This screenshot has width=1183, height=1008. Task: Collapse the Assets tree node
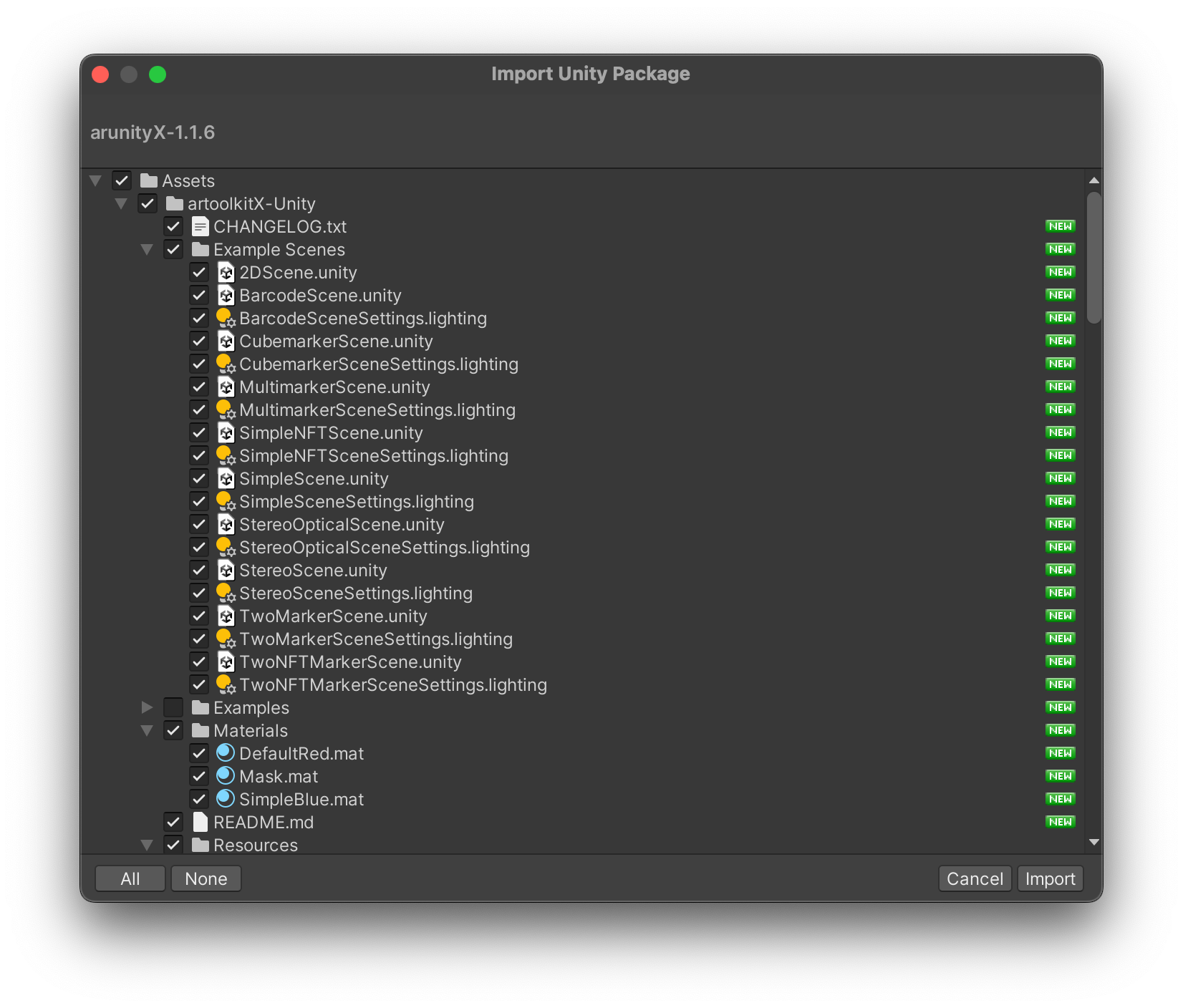[x=95, y=180]
